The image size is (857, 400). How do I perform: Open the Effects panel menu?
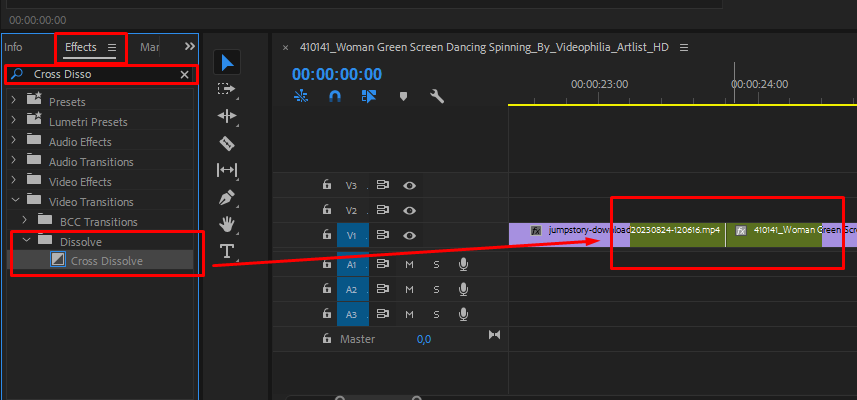click(112, 48)
